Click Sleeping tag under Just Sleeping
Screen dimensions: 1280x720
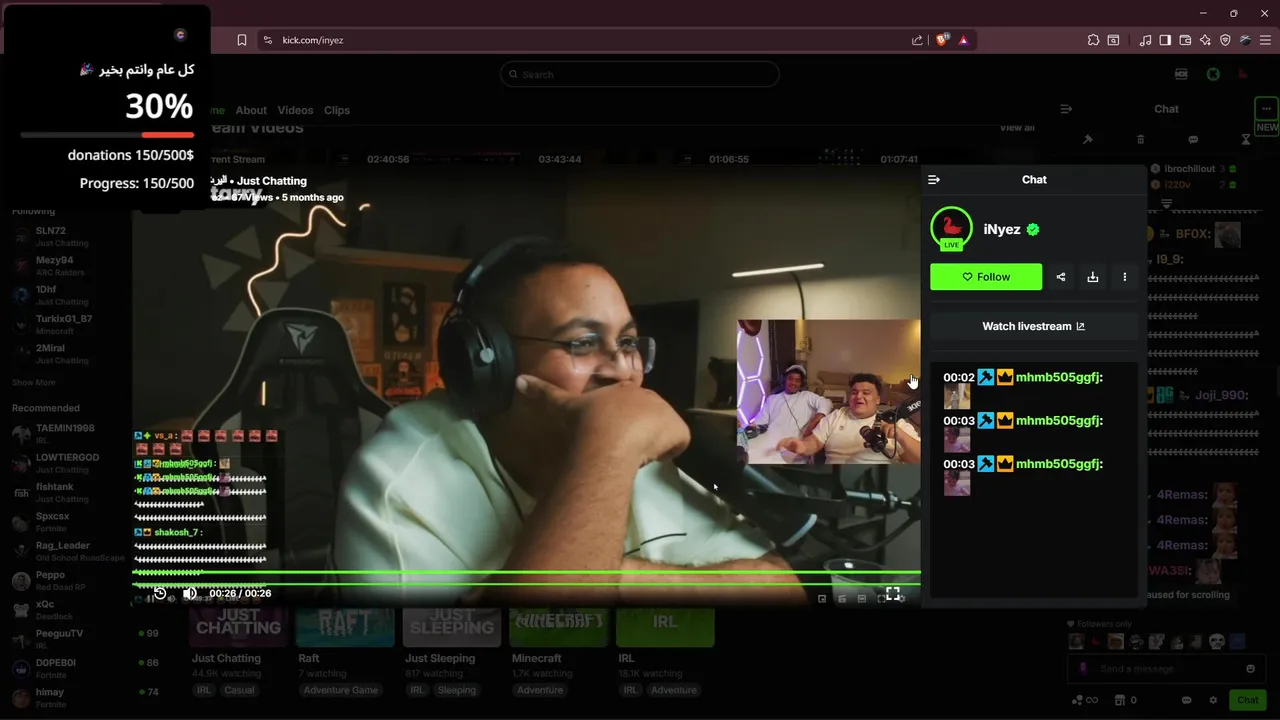click(x=457, y=690)
